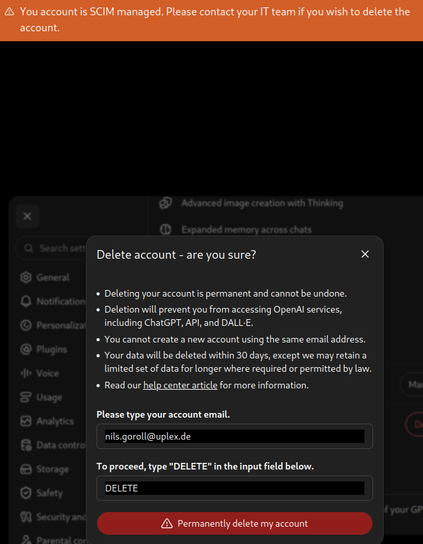The width and height of the screenshot is (423, 544).
Task: Focus the account email input field
Action: 235,436
